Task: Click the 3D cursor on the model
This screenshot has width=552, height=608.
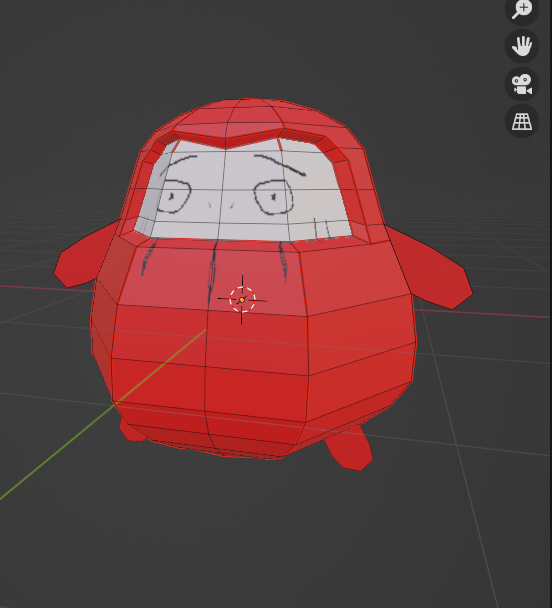Action: [242, 299]
